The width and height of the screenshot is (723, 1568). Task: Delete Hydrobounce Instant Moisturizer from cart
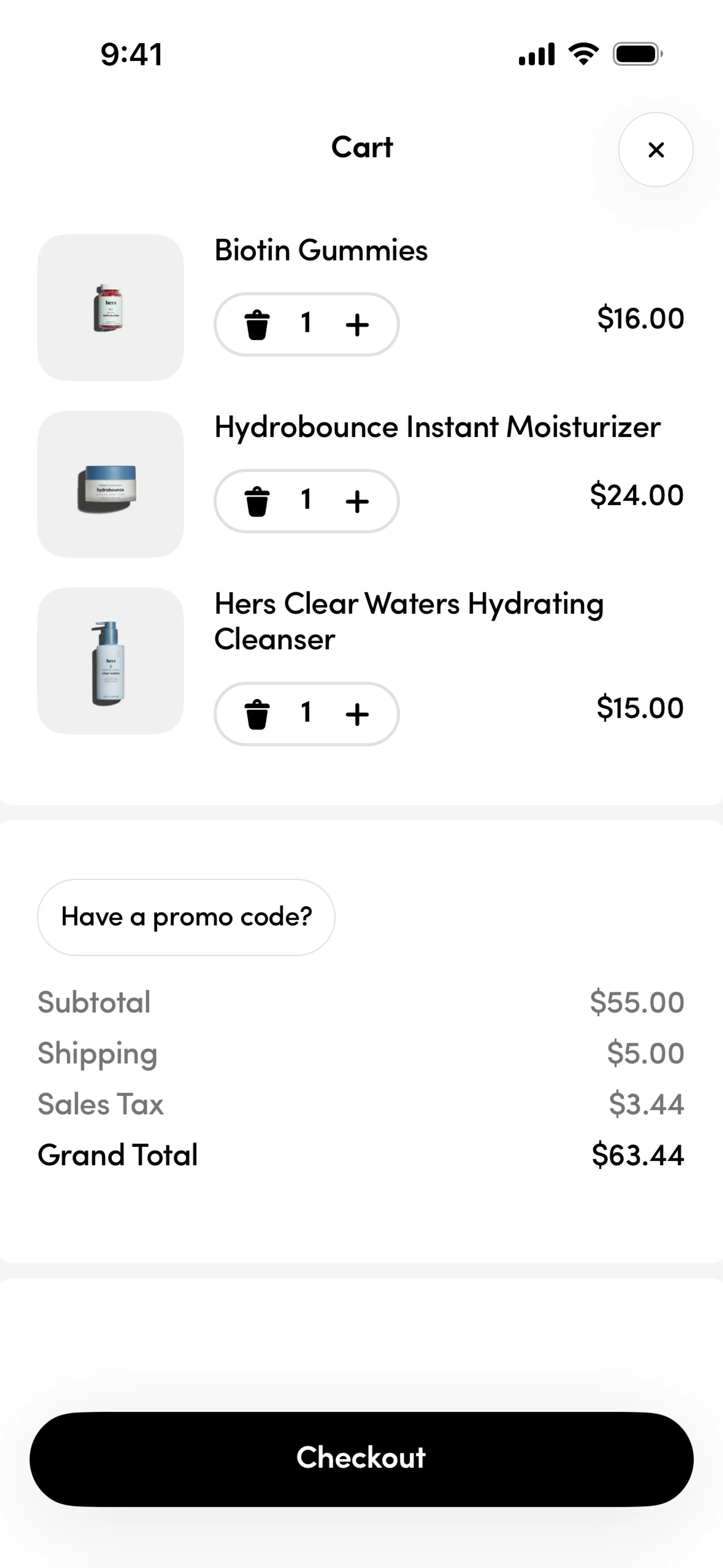[x=257, y=501]
